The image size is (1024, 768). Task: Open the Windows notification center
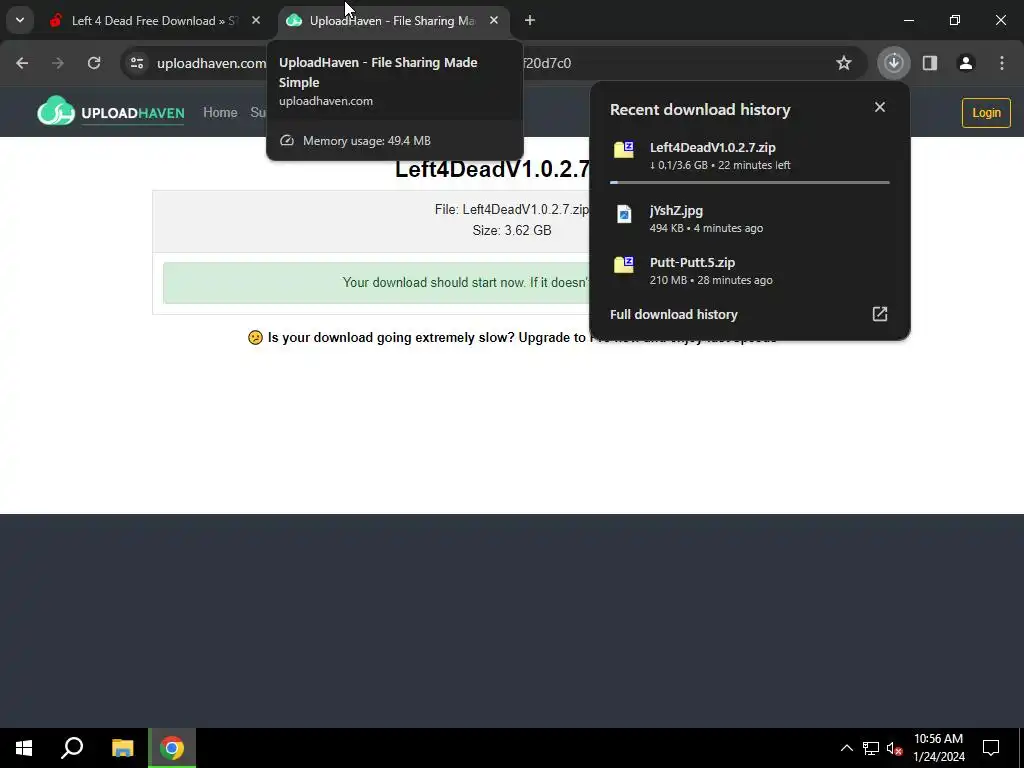[991, 748]
